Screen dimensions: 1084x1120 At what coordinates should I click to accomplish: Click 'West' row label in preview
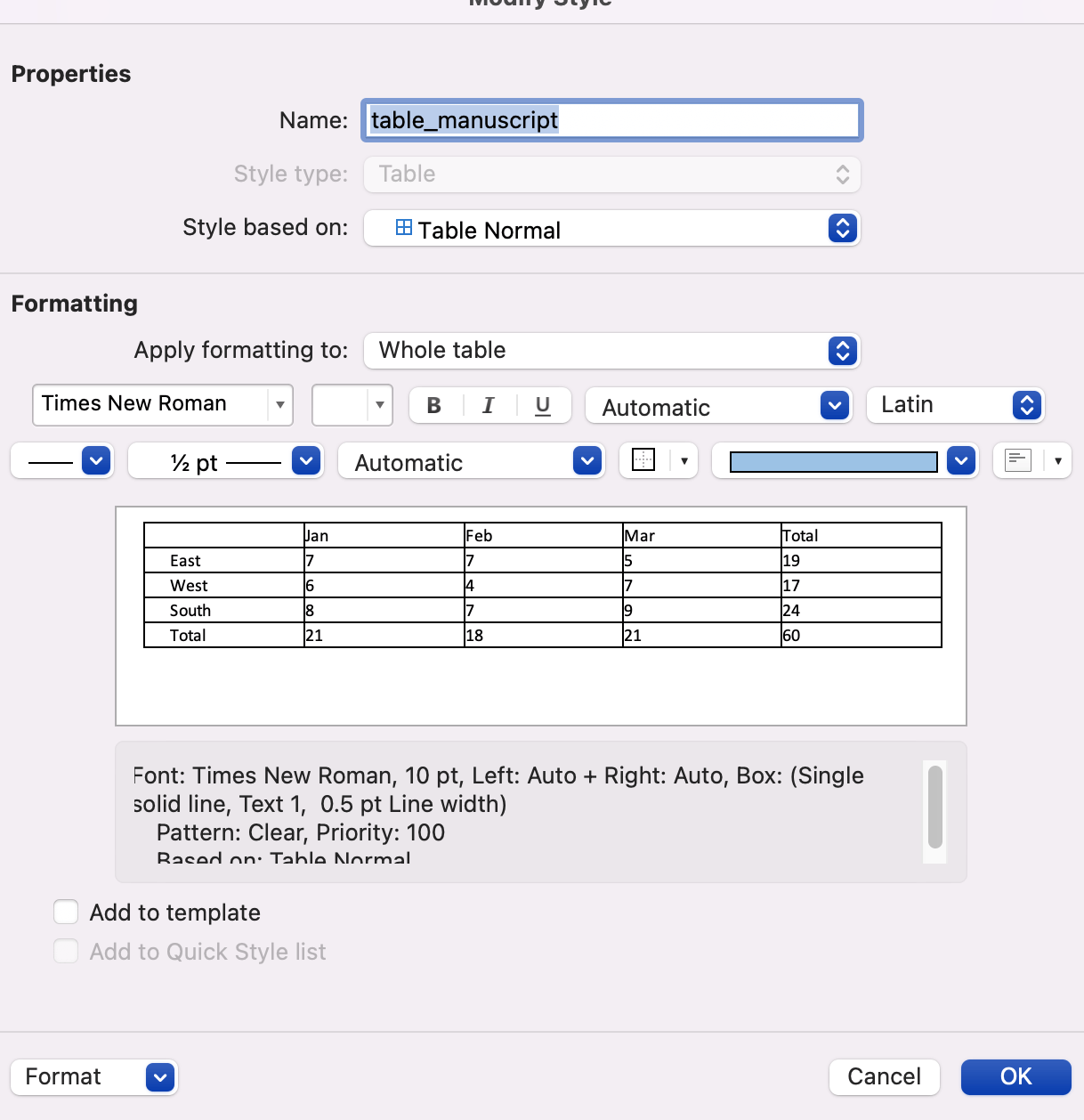[189, 586]
